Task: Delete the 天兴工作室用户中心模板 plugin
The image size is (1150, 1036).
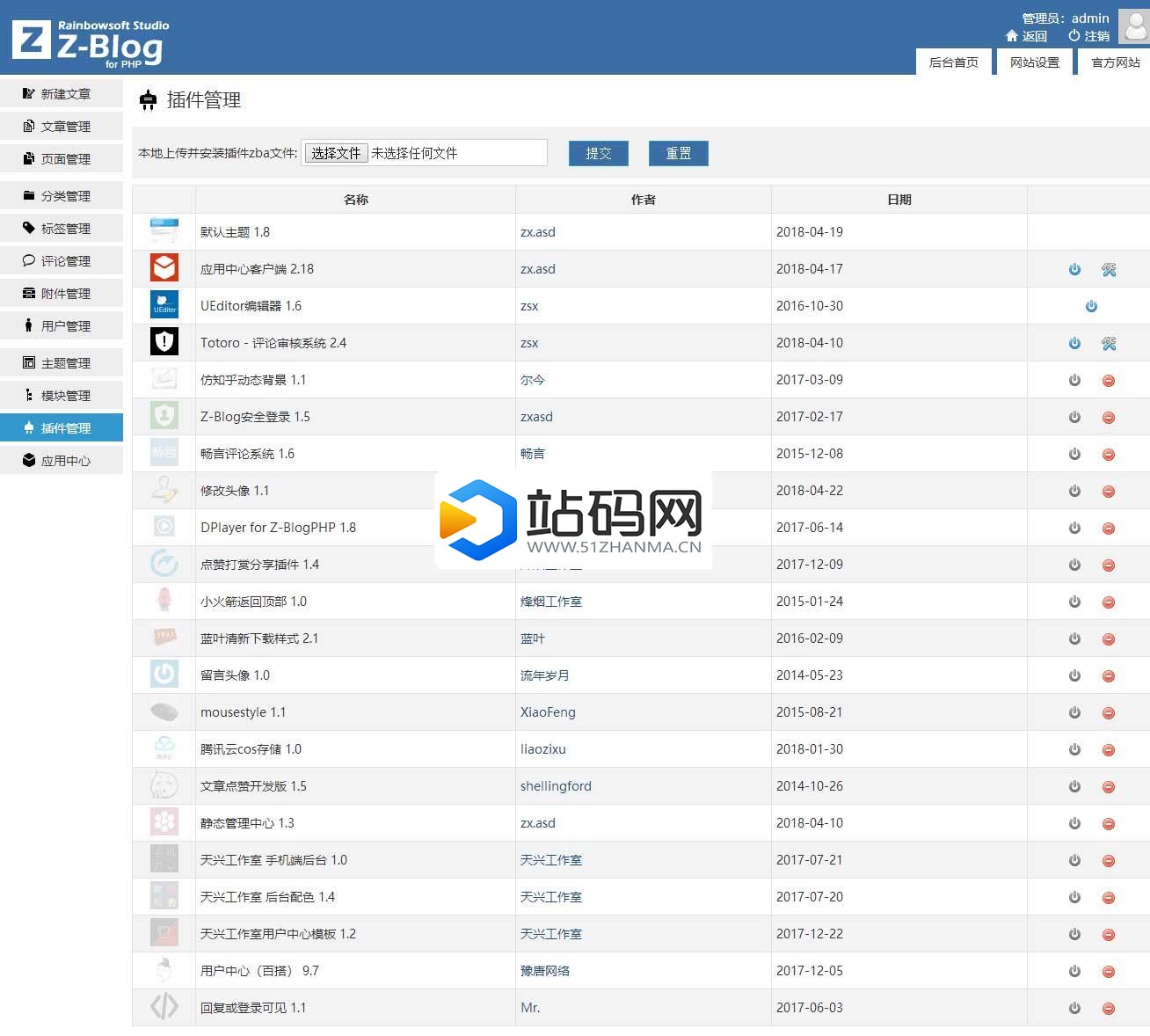Action: (x=1109, y=935)
